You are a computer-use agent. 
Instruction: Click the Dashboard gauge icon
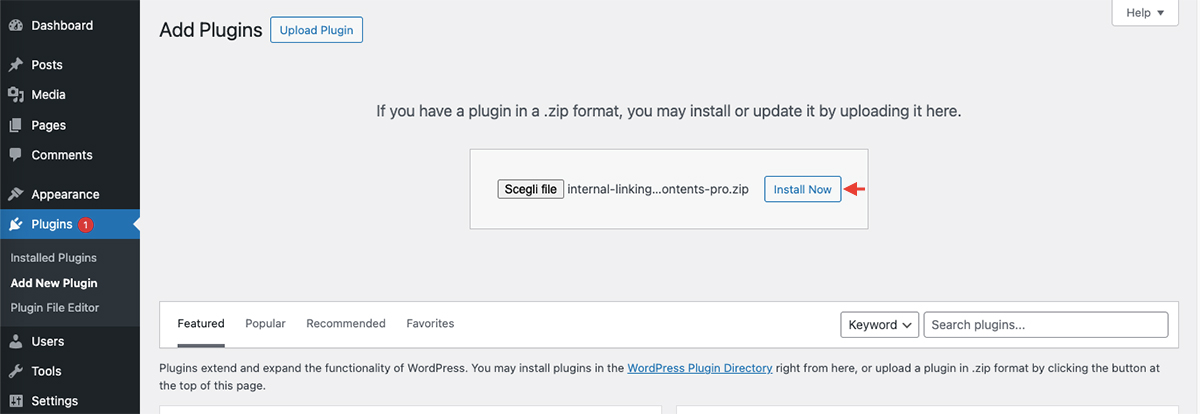16,25
